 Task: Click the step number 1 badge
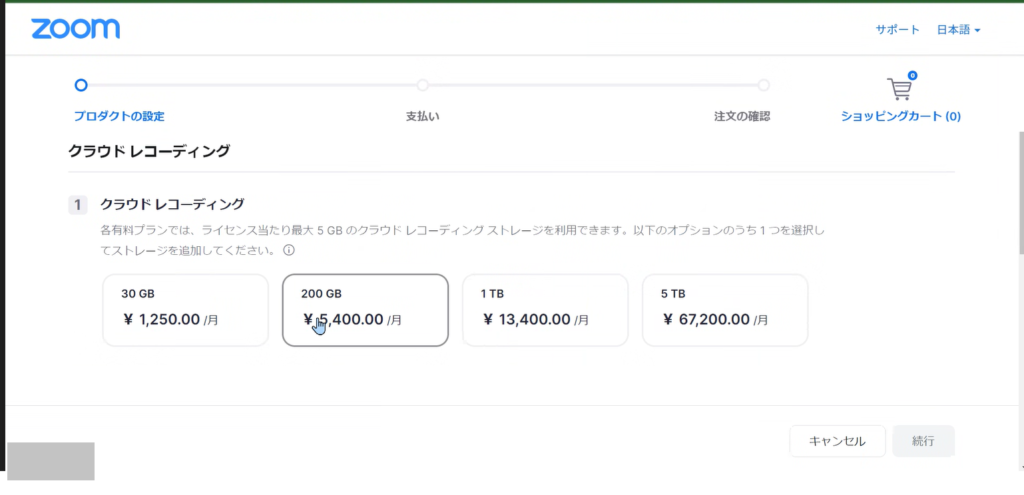click(78, 205)
